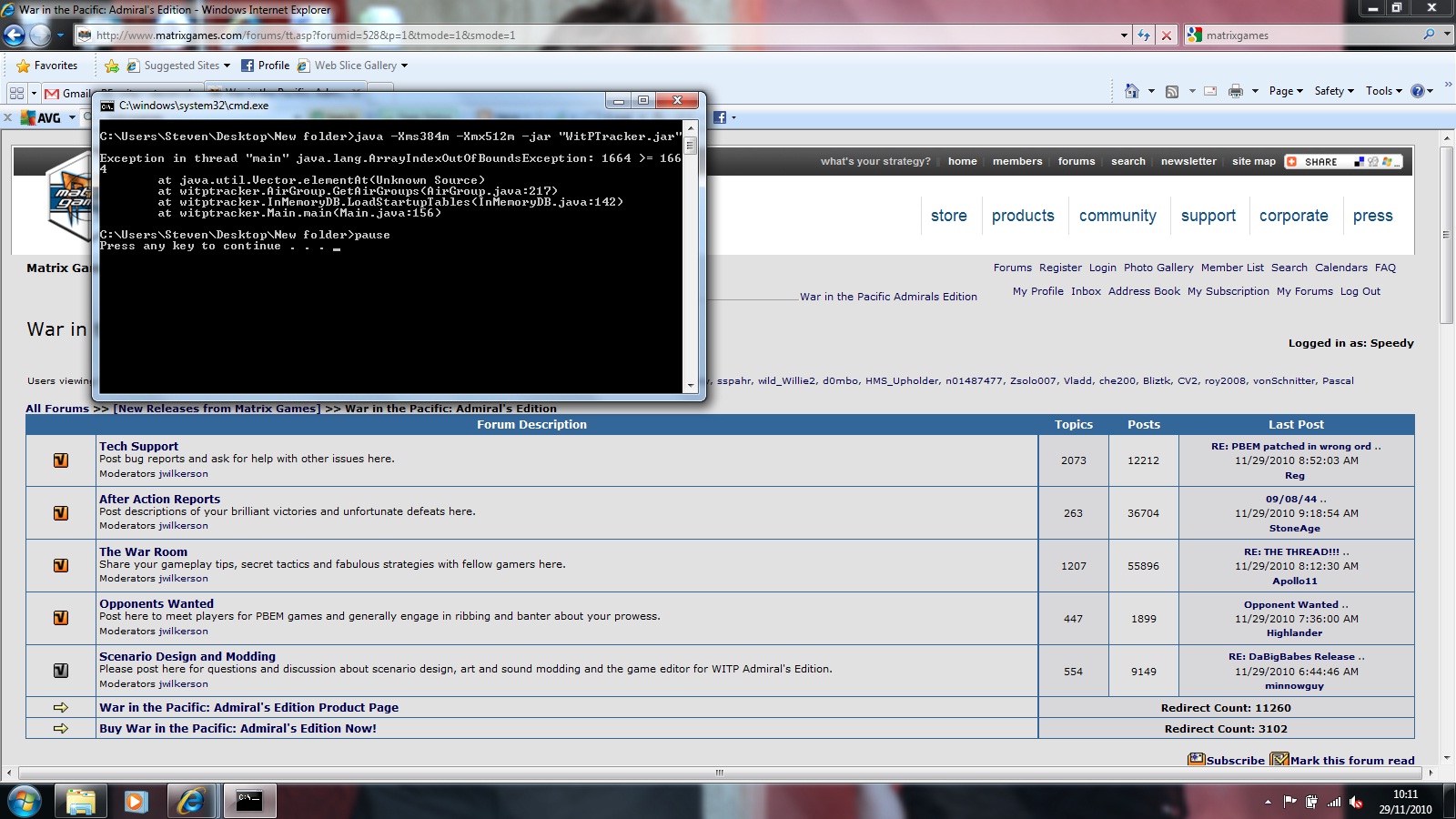Click the RSS feeds icon in the command bar
Image resolution: width=1456 pixels, height=819 pixels.
[1172, 91]
